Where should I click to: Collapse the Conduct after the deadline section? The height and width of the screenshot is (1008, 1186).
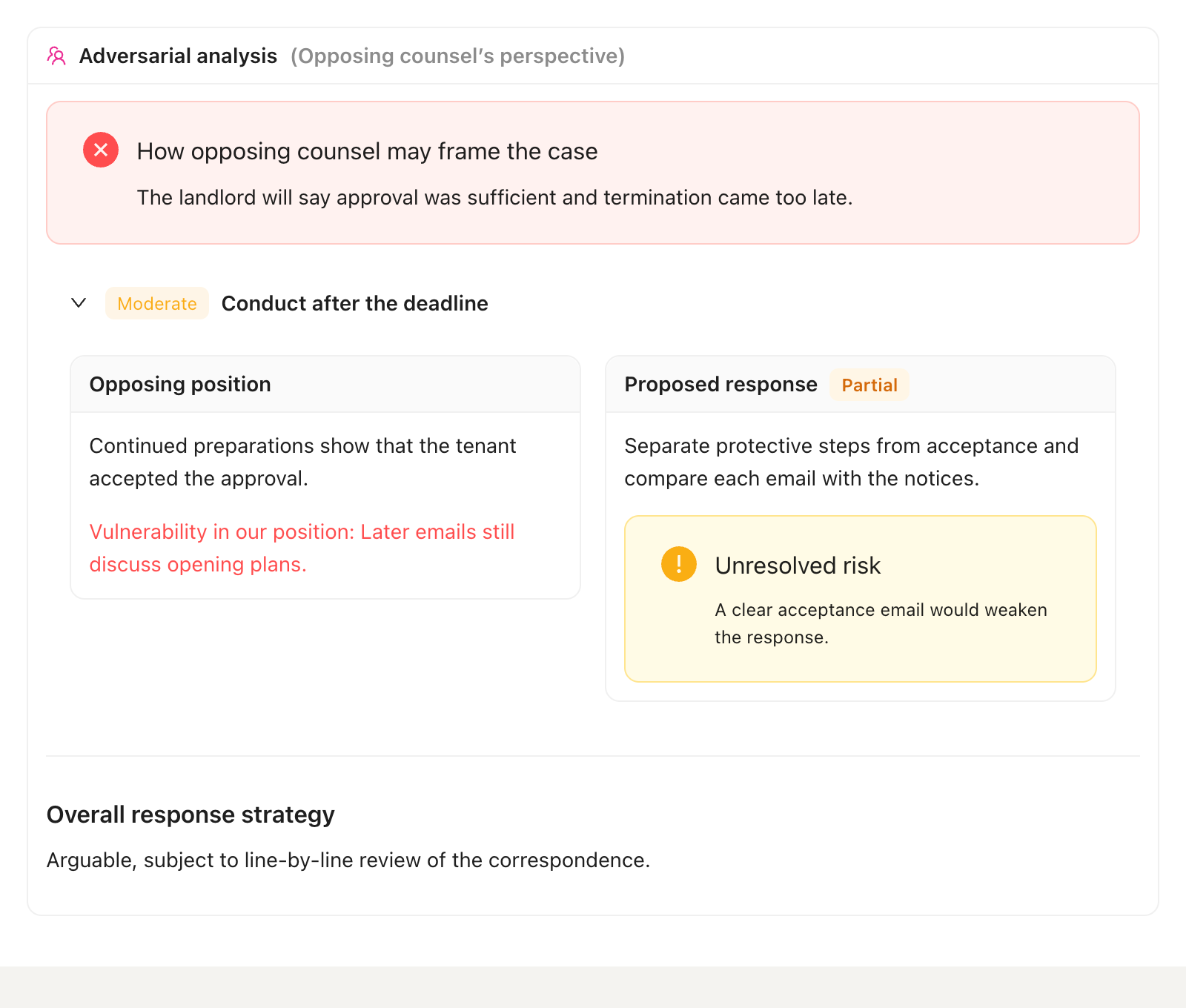pyautogui.click(x=79, y=303)
